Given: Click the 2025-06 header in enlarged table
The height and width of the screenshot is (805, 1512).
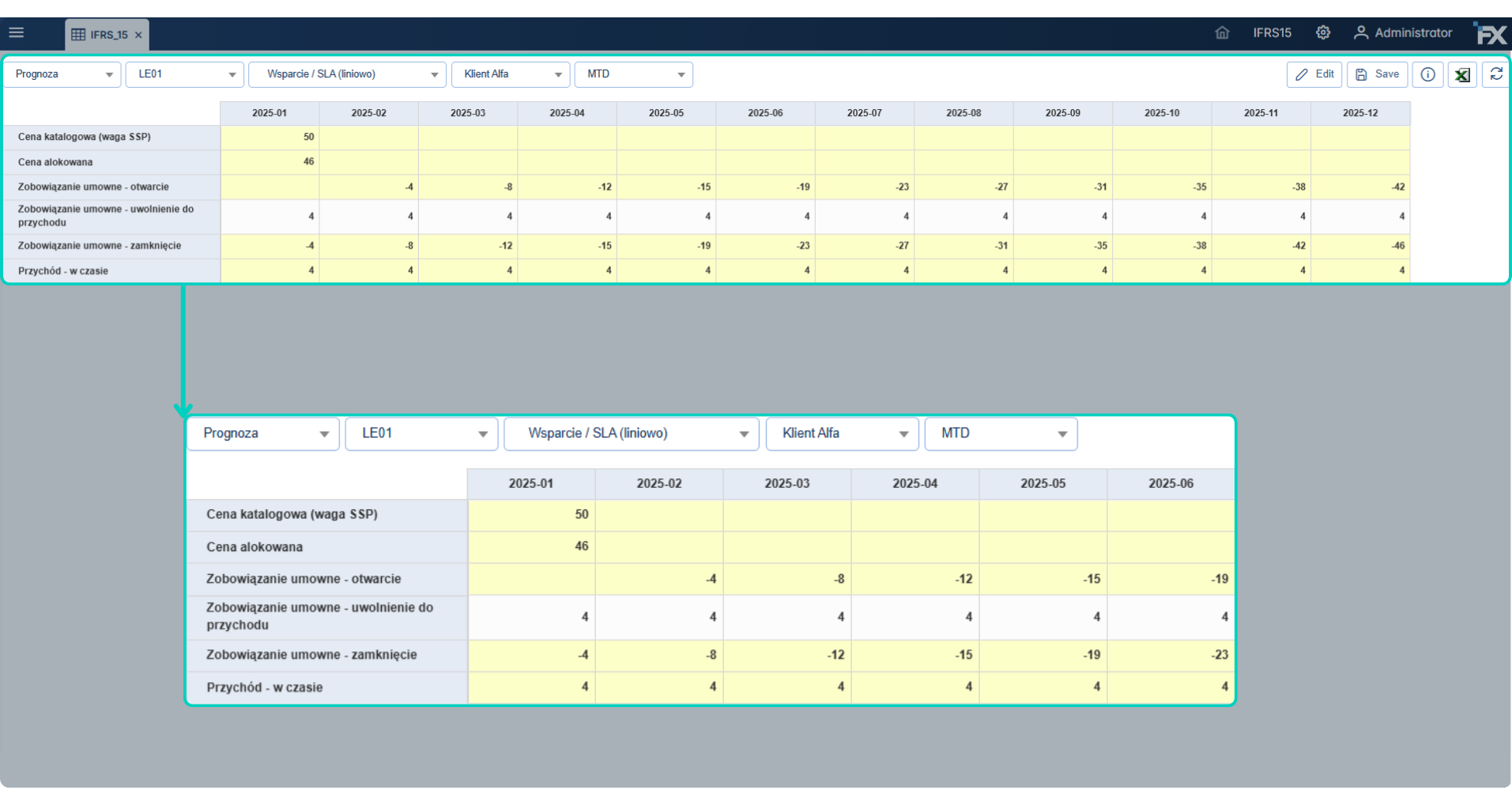Looking at the screenshot, I should pos(1171,484).
